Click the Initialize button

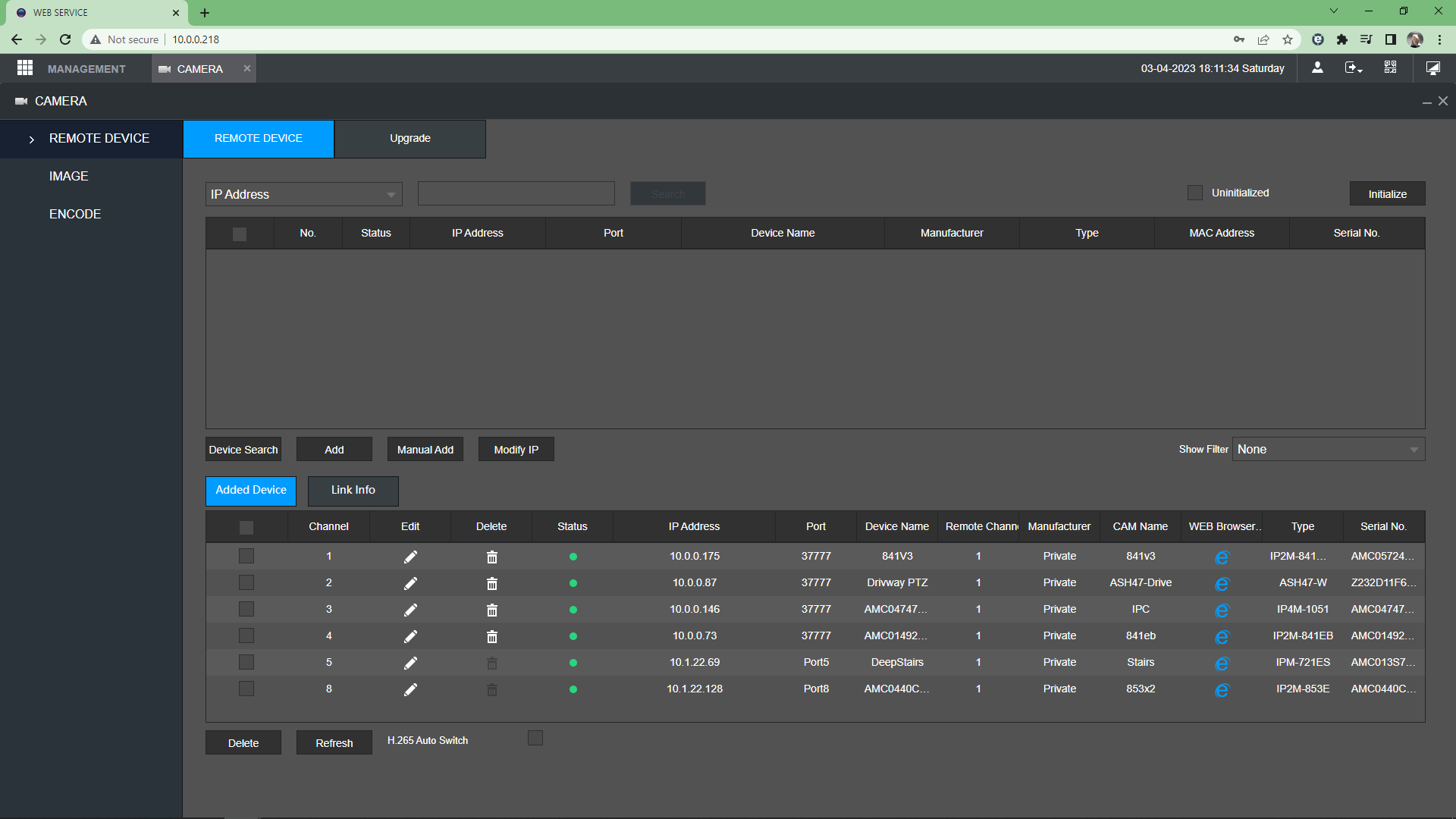click(x=1388, y=193)
